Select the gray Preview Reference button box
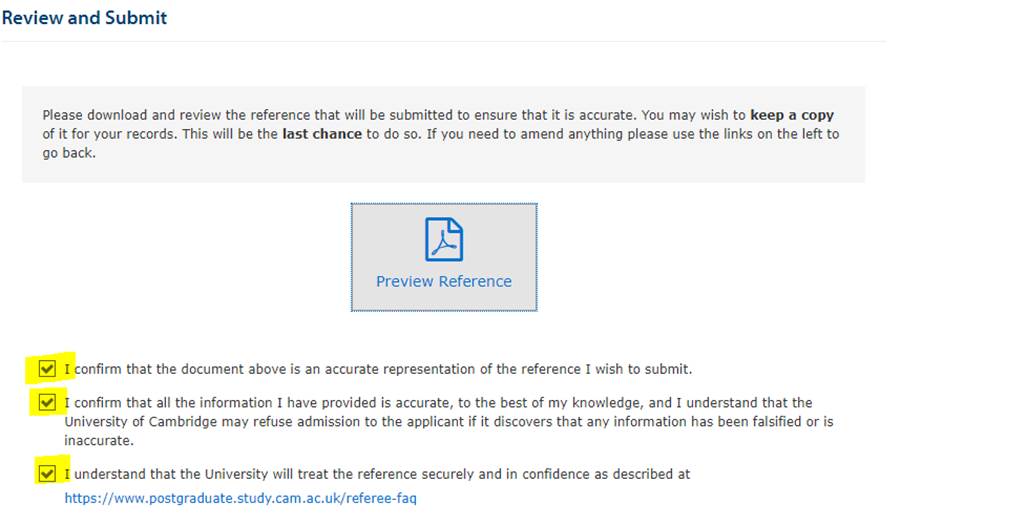Image resolution: width=1027 pixels, height=525 pixels. click(444, 257)
